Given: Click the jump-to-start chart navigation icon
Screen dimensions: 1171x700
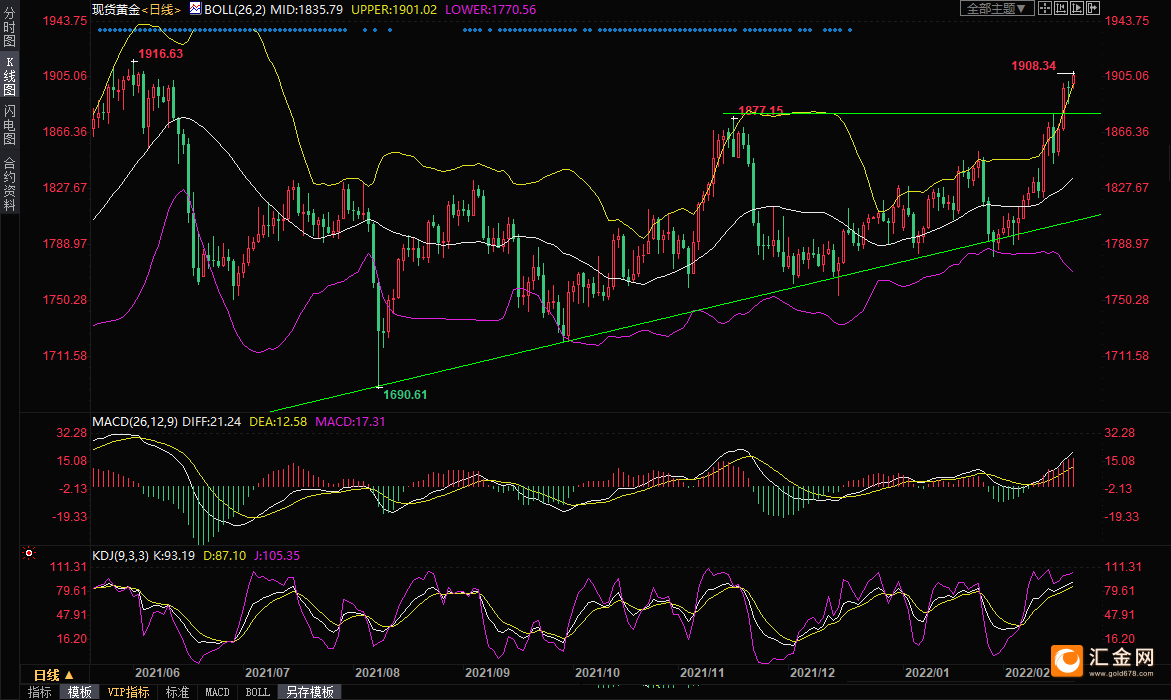Looking at the screenshot, I should pyautogui.click(x=1060, y=8).
